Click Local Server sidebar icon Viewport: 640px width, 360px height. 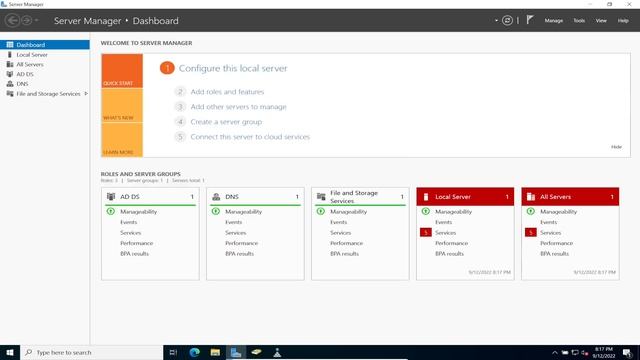[10, 54]
